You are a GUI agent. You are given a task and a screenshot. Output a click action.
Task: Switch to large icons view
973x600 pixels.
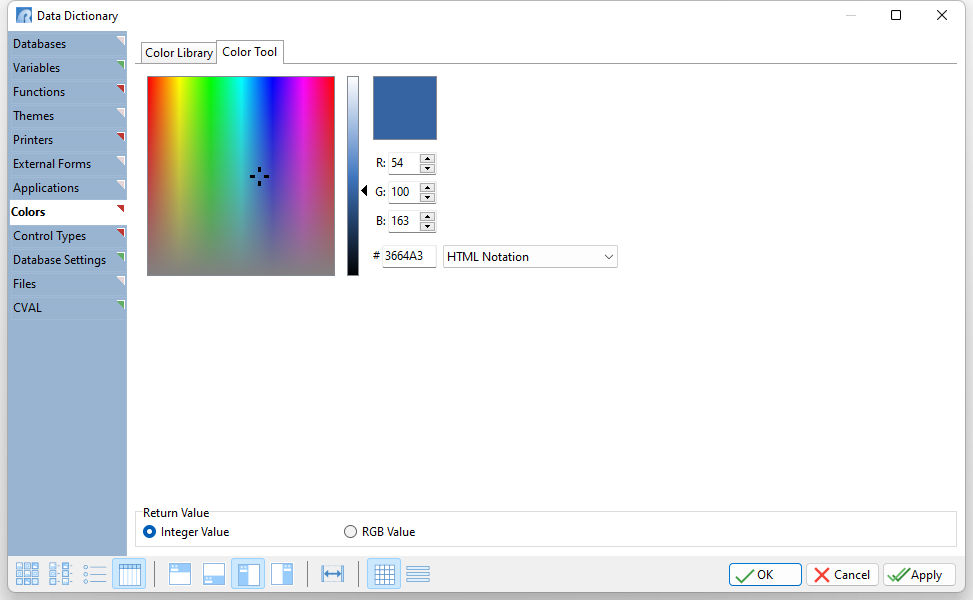(27, 573)
